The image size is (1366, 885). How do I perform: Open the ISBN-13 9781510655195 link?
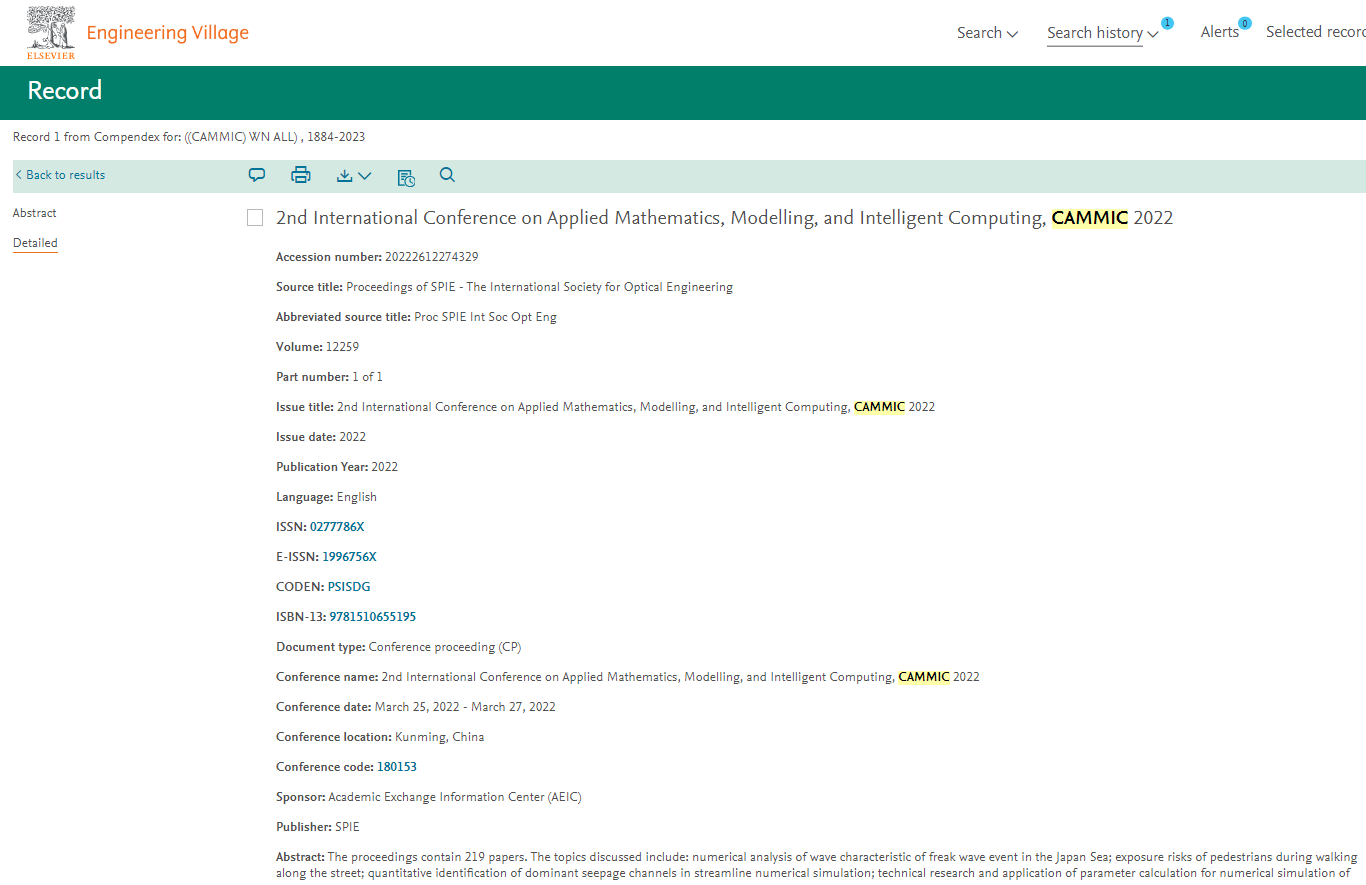[373, 617]
